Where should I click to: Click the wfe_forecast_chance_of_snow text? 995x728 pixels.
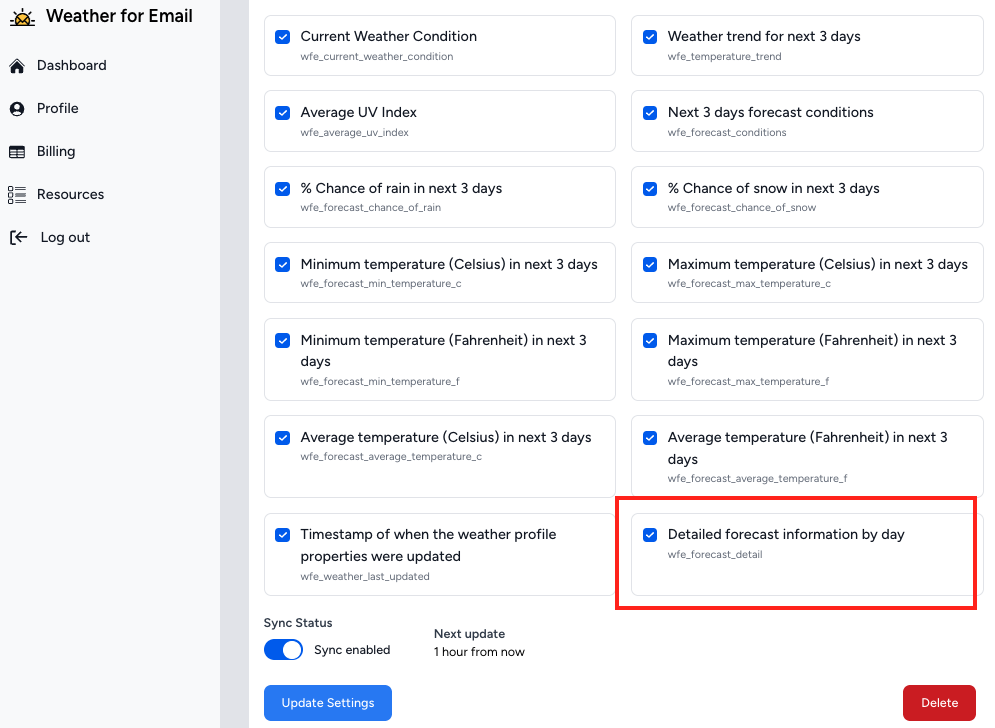(x=742, y=208)
